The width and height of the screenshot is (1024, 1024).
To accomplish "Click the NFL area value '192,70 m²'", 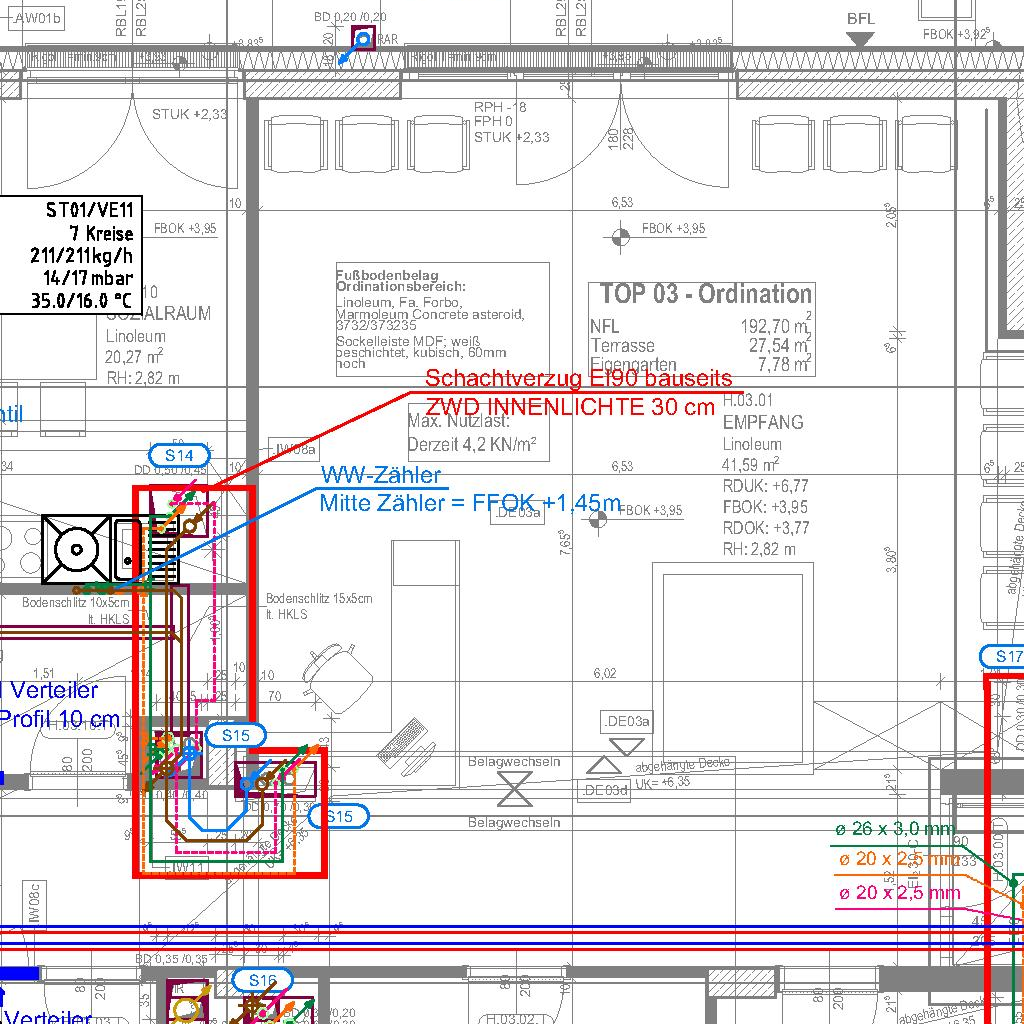I will click(776, 325).
